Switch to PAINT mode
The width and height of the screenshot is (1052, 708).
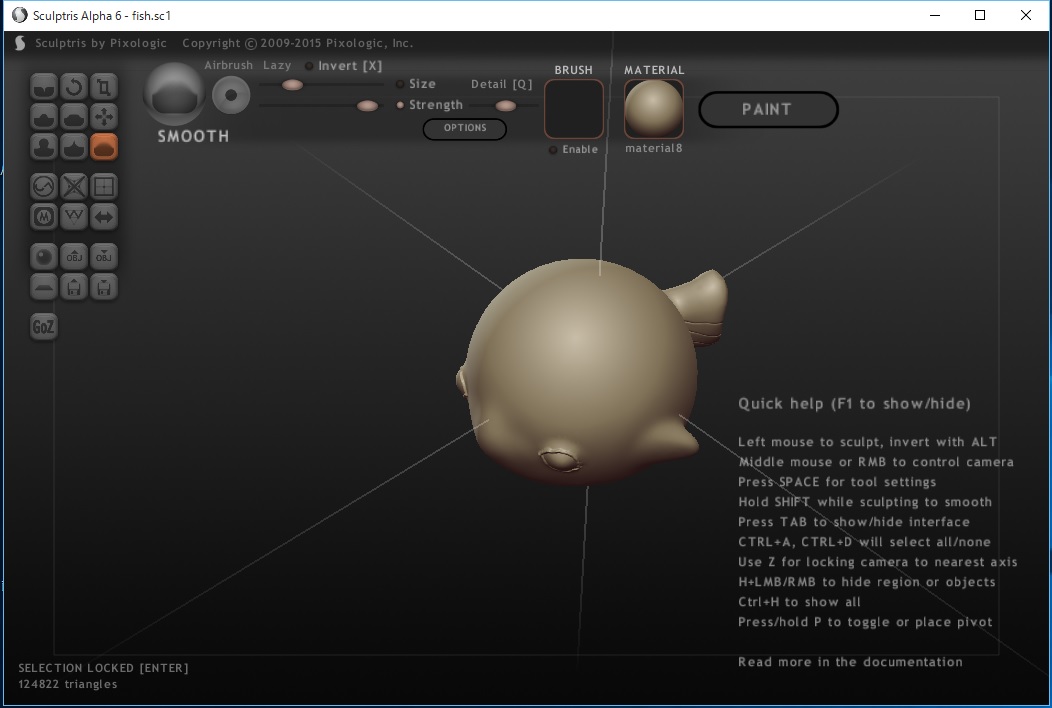tap(767, 110)
